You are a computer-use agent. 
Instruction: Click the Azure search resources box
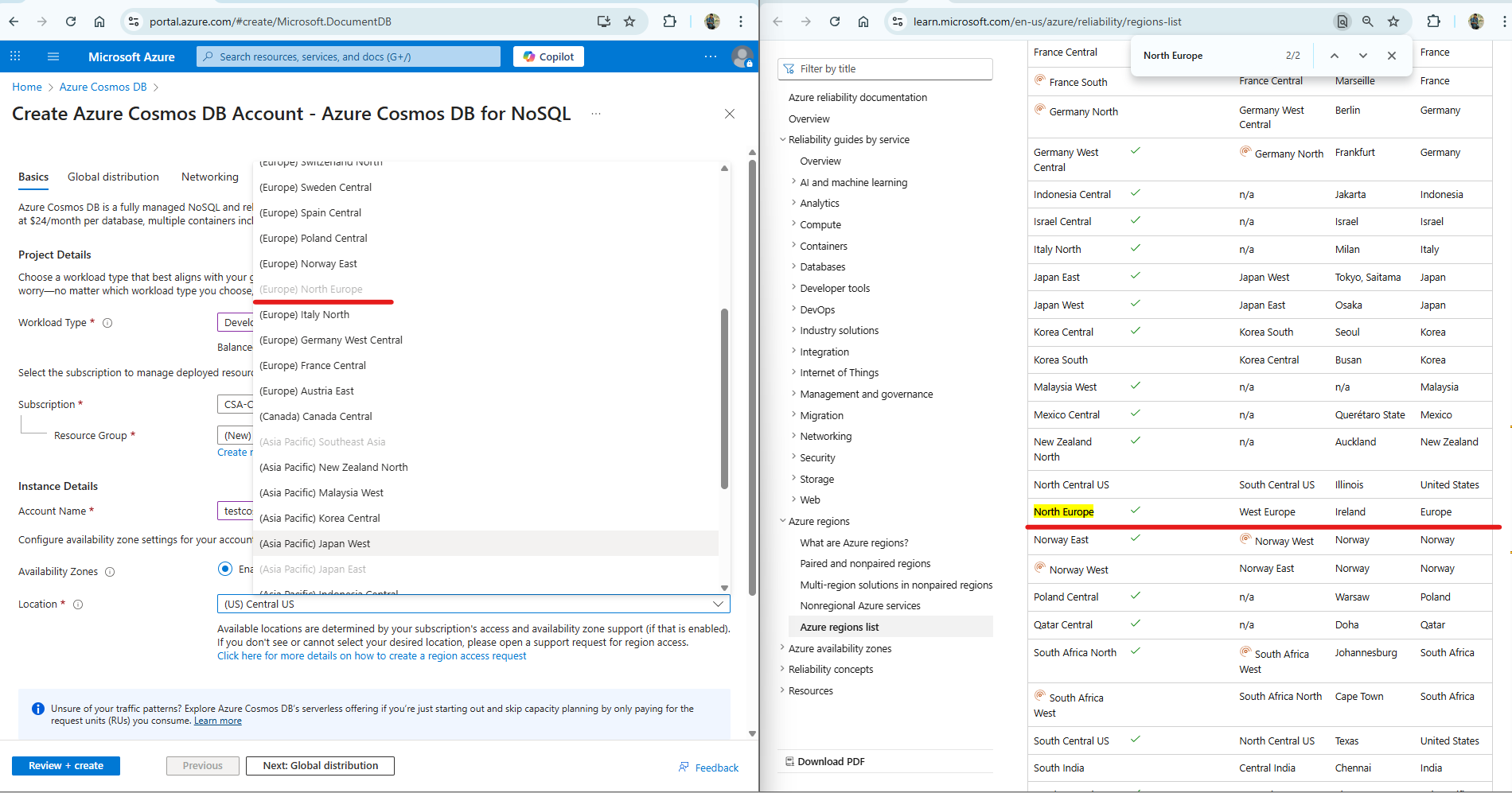coord(349,56)
